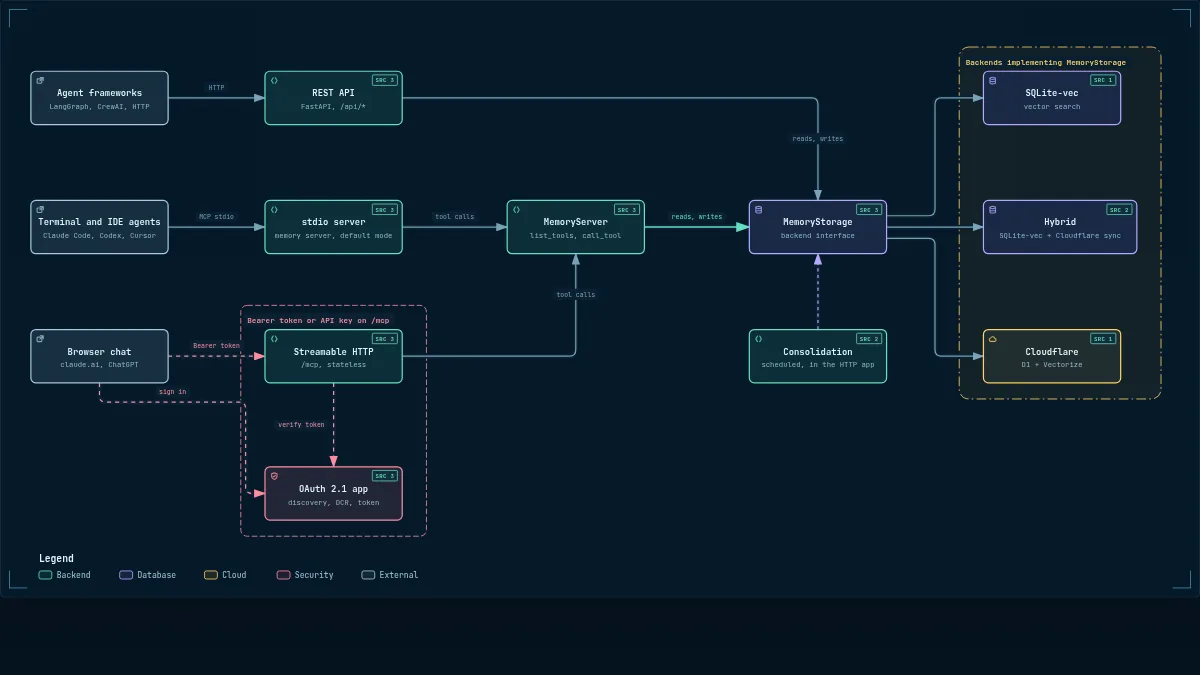The image size is (1200, 675).
Task: Click the Database legend swatch
Action: [126, 575]
